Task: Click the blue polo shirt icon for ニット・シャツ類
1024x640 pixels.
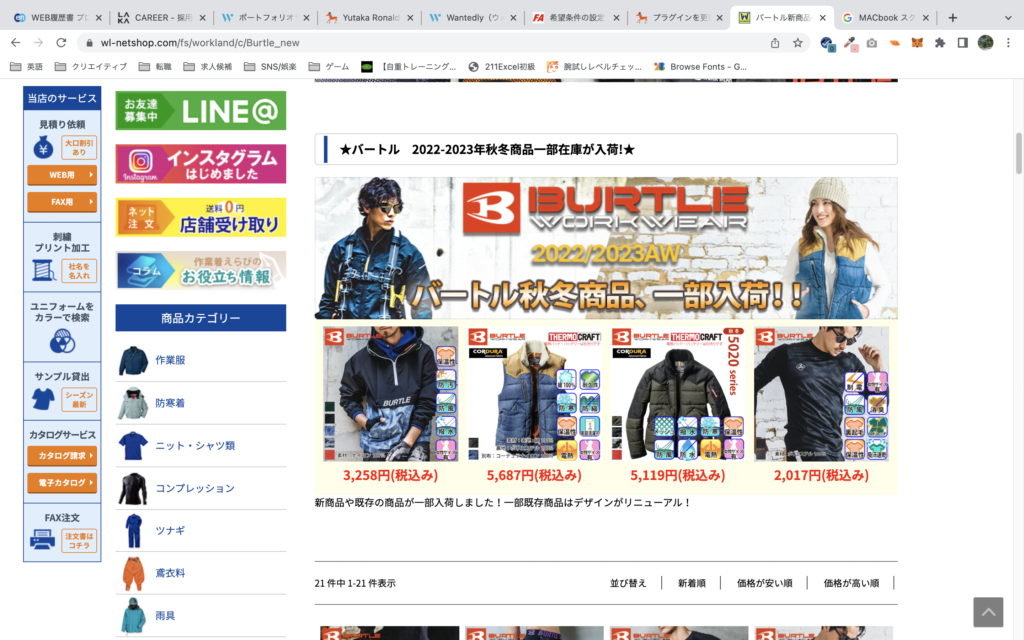Action: pos(133,445)
